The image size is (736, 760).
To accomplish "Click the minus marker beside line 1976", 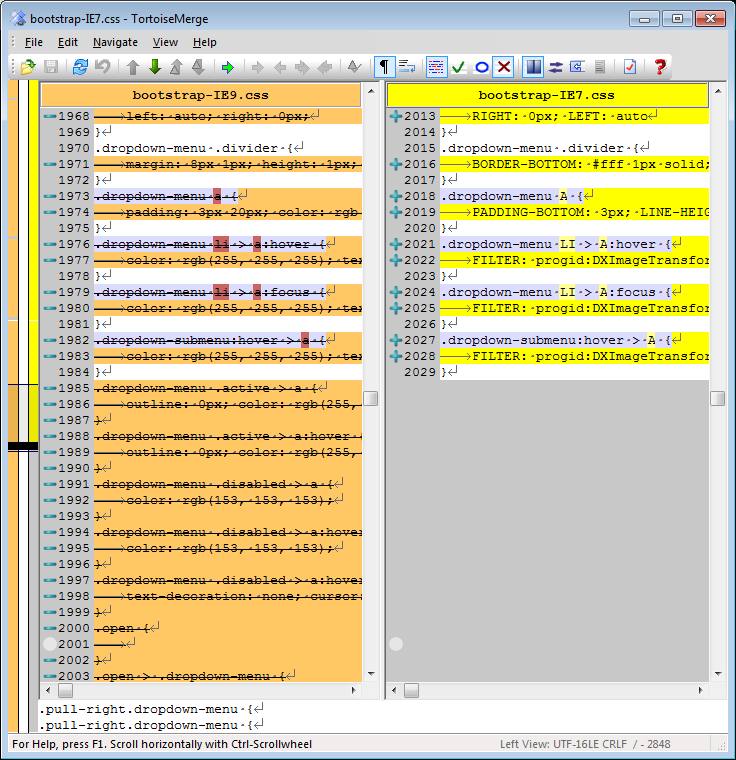I will pyautogui.click(x=49, y=244).
